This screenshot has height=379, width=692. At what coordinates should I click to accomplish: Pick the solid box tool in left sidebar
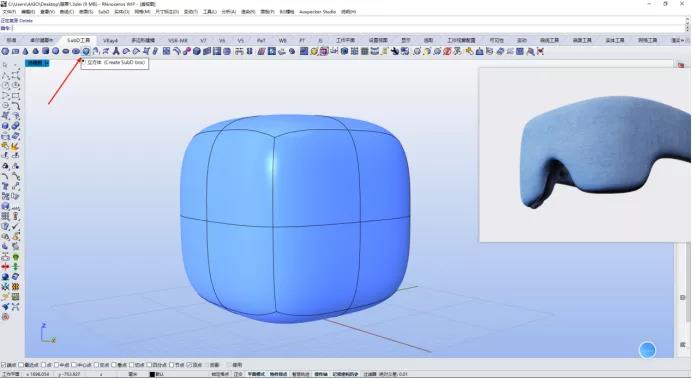pos(5,126)
